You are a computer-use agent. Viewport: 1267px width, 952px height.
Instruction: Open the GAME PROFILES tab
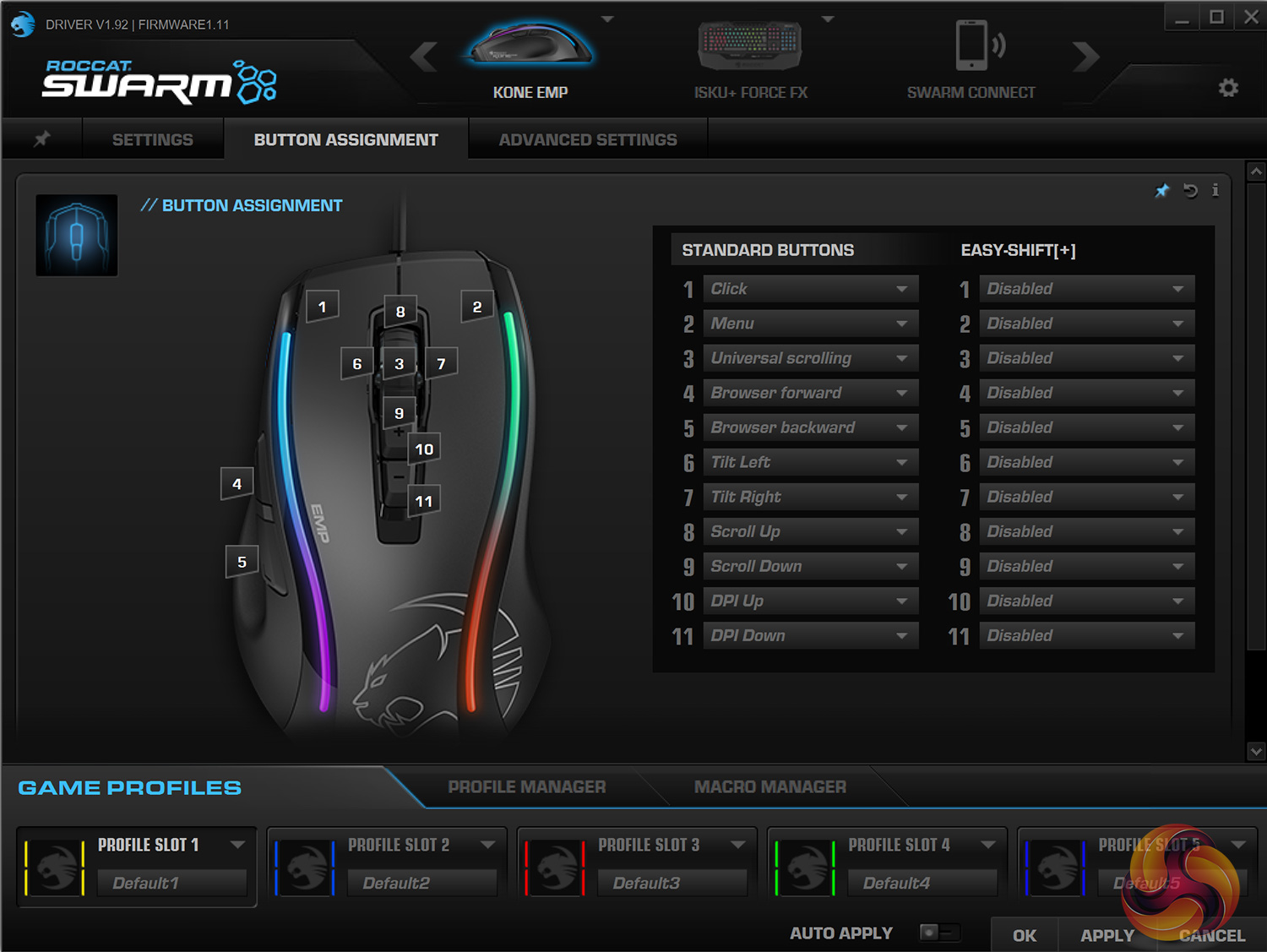pyautogui.click(x=130, y=787)
